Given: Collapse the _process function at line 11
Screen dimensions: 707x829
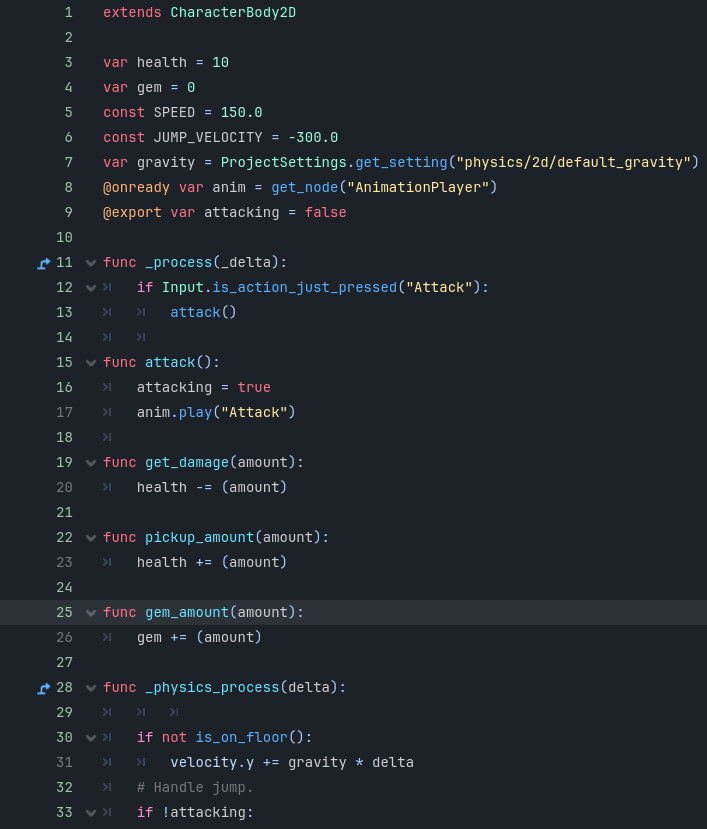Looking at the screenshot, I should (91, 263).
